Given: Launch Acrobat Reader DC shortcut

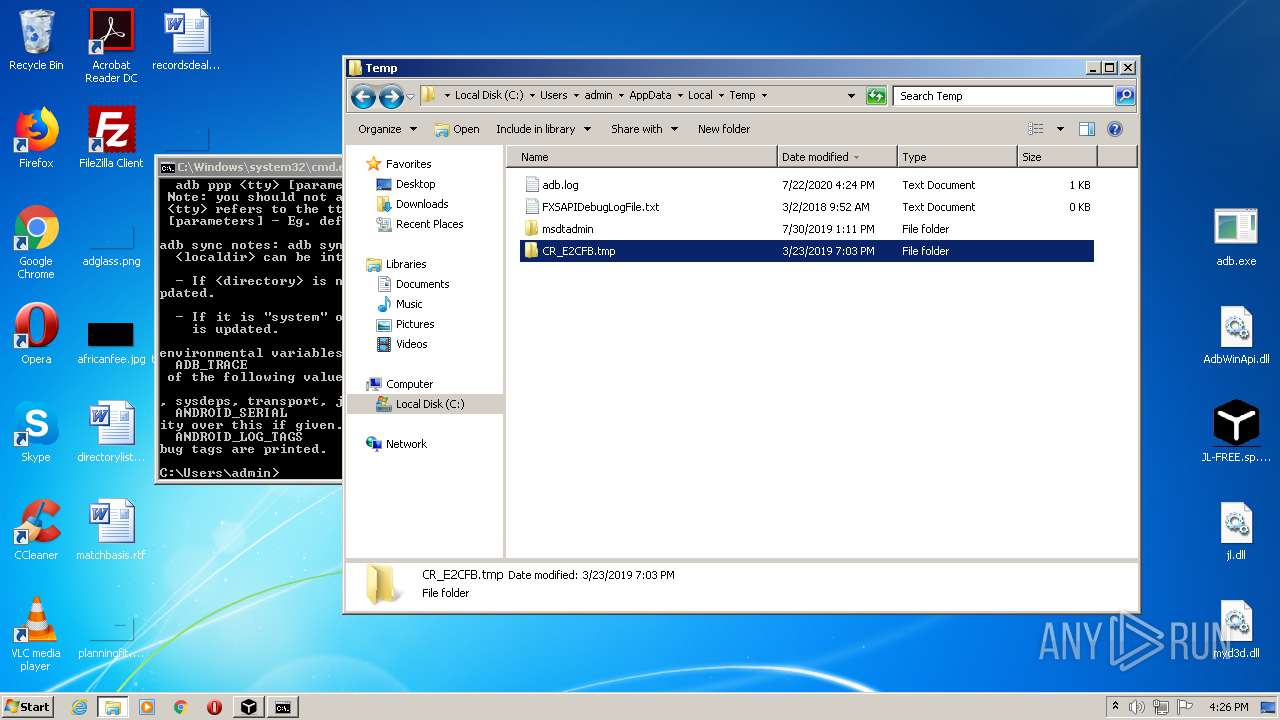Looking at the screenshot, I should pos(111,45).
